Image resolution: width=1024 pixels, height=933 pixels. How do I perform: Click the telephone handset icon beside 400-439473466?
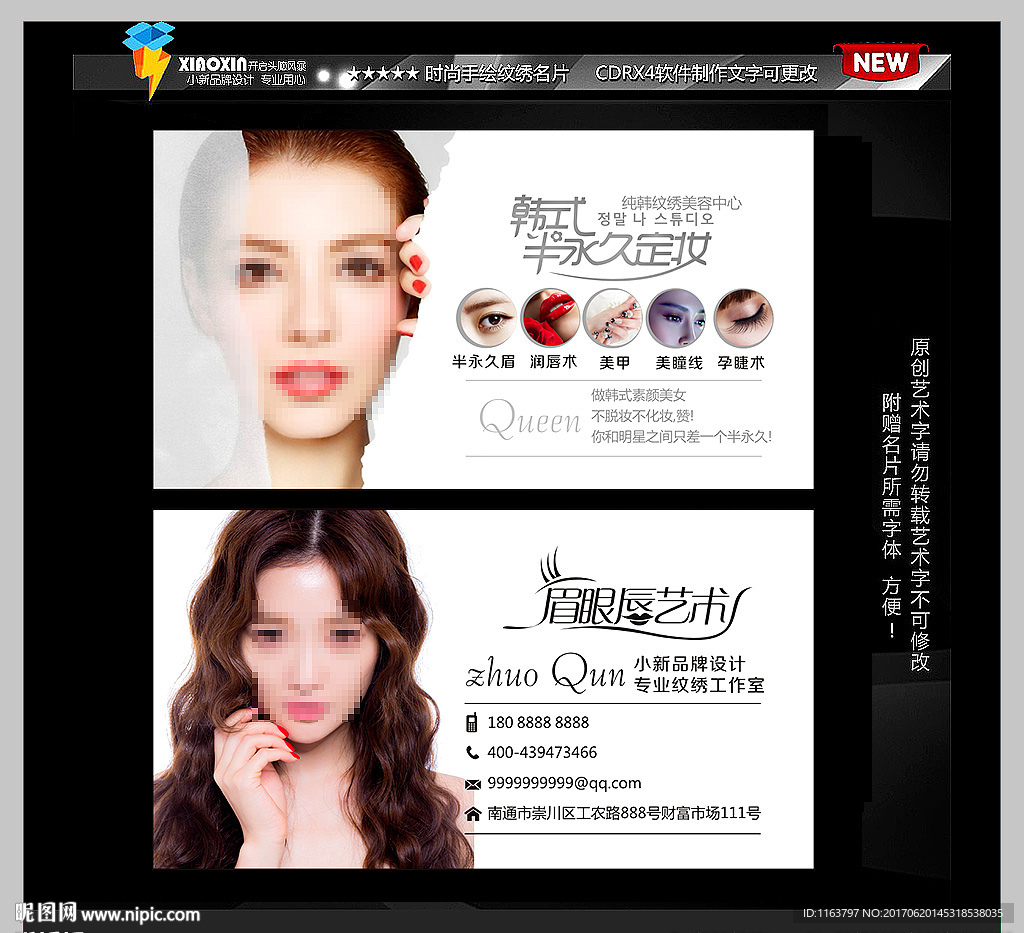tap(472, 753)
